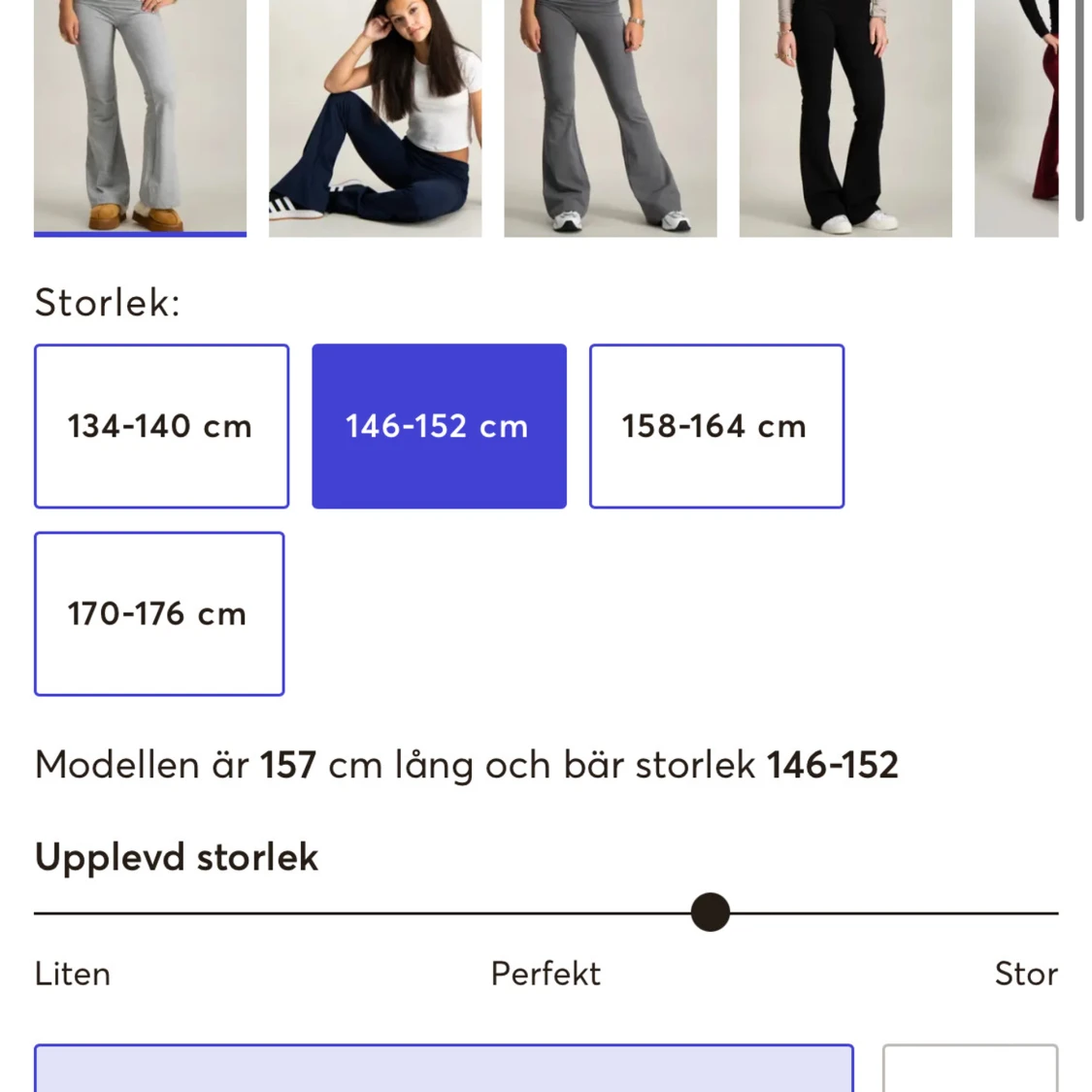Choose size 158-164 cm
This screenshot has width=1092, height=1092.
pos(716,426)
